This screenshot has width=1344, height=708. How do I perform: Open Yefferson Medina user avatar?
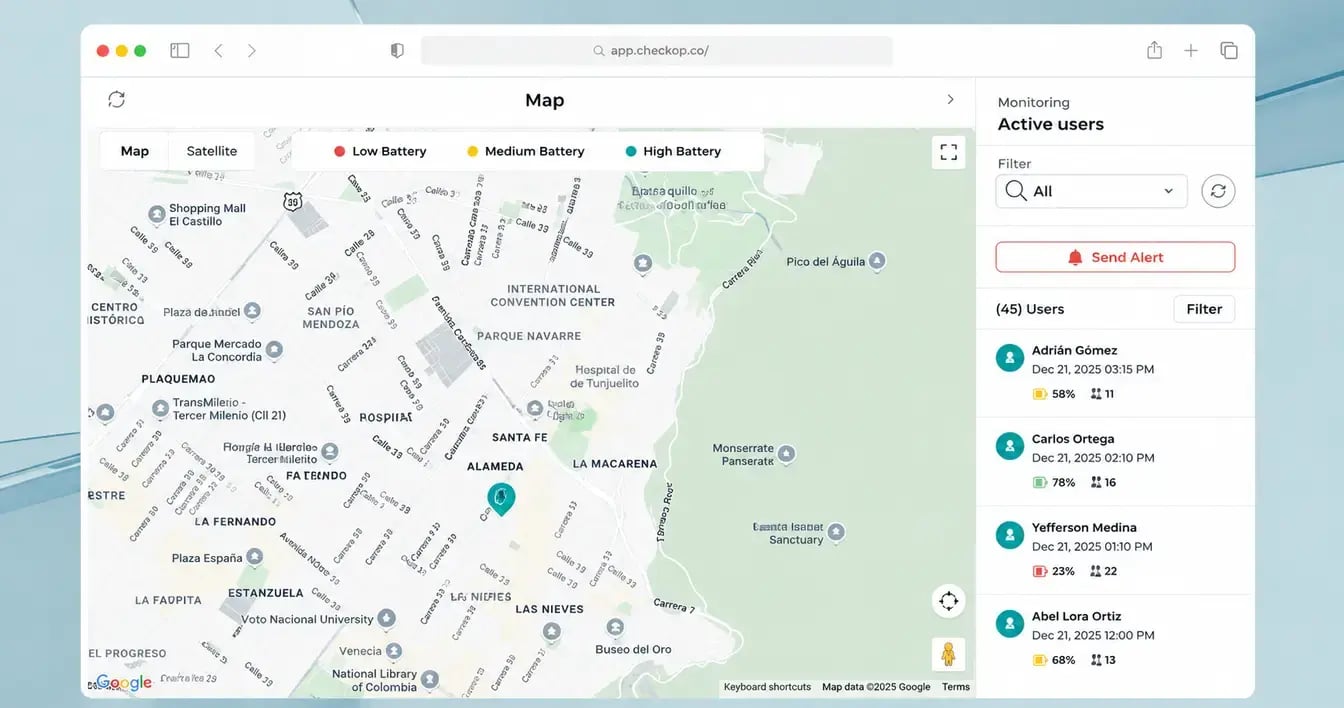click(1010, 534)
